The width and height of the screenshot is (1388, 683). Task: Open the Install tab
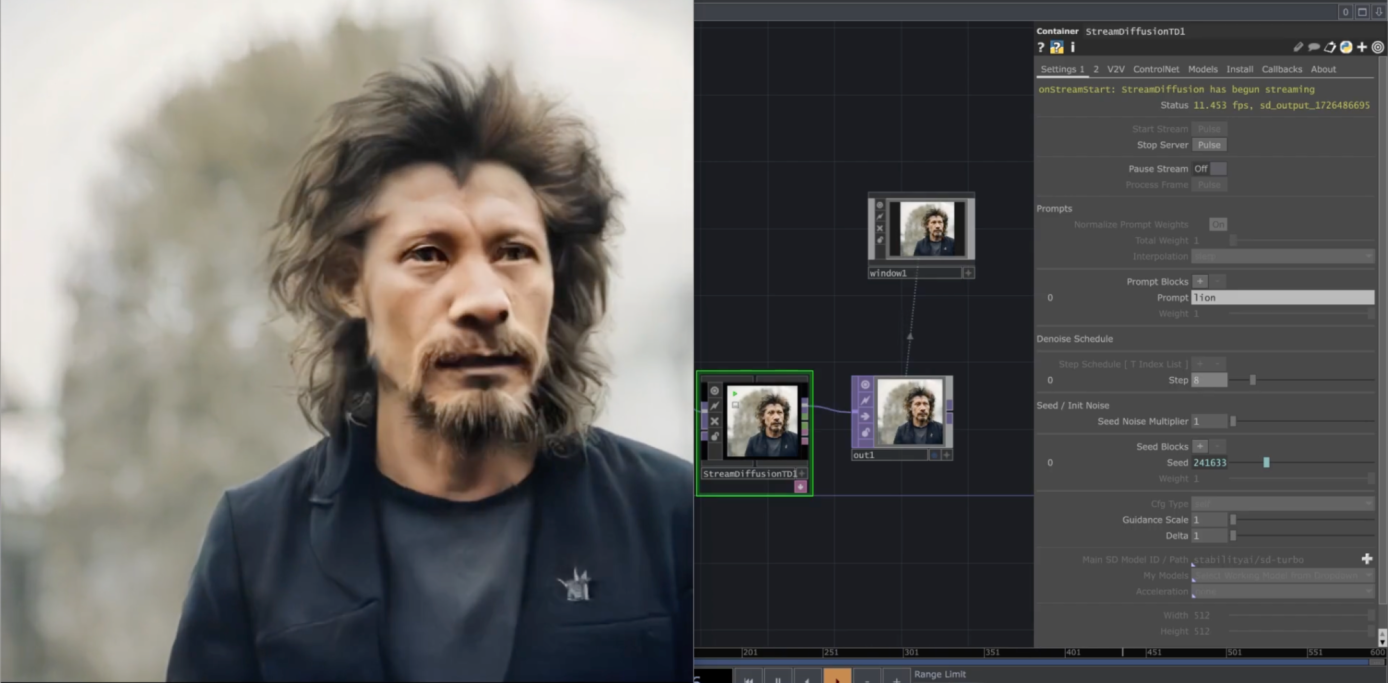point(1240,69)
